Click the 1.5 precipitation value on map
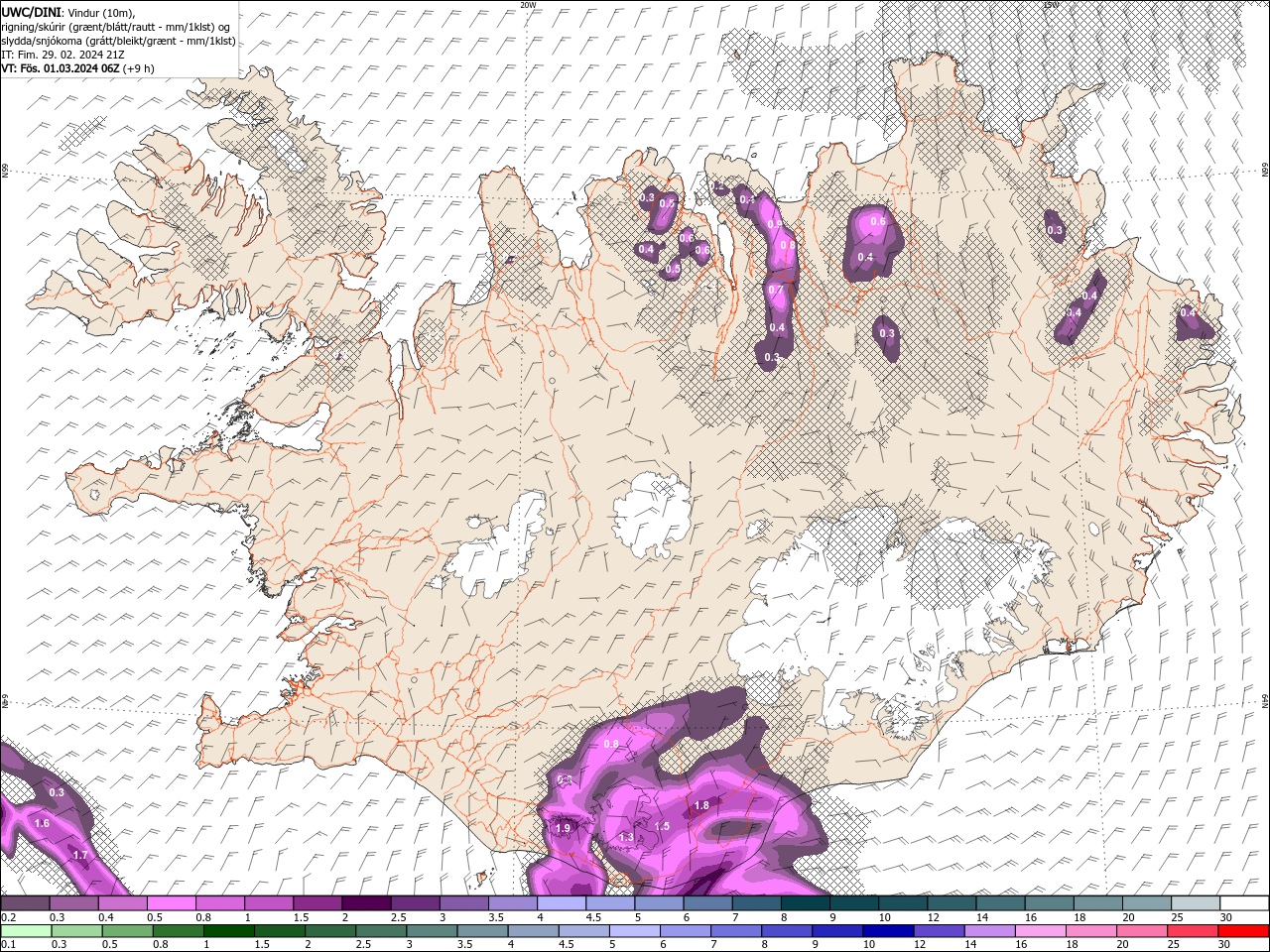Viewport: 1270px width, 952px height. coord(663,826)
